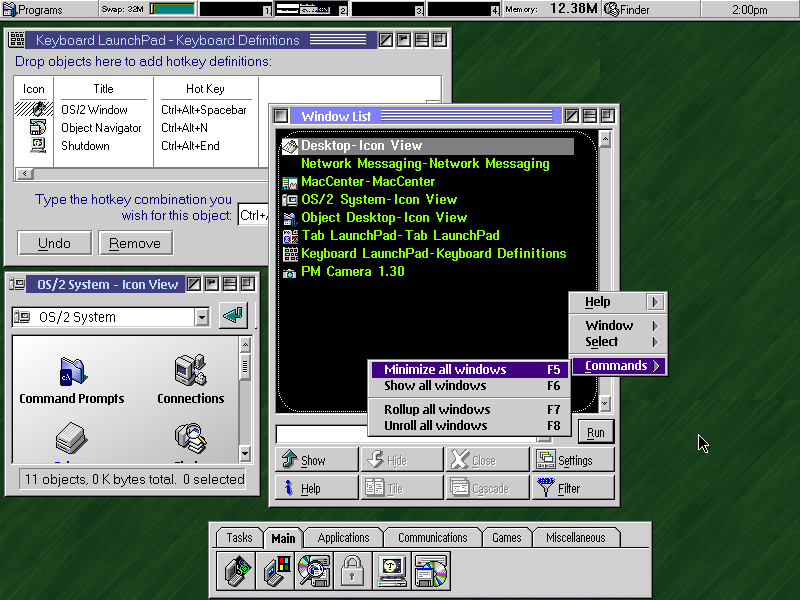Click the magnifying glass icon in OS/2 System window
The image size is (800, 600).
(x=191, y=438)
